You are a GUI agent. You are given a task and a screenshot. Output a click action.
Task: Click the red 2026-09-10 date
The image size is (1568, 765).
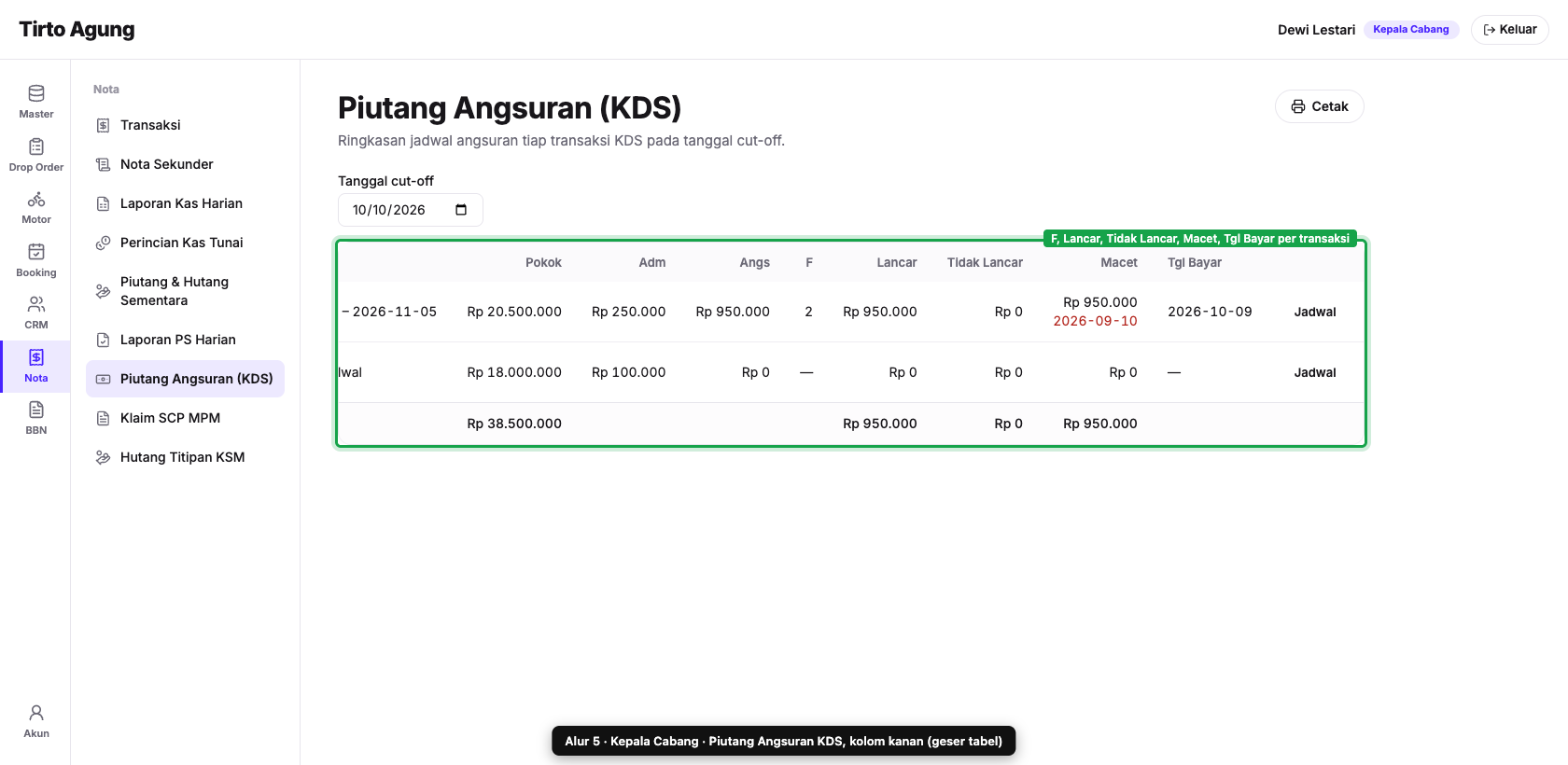click(x=1096, y=321)
